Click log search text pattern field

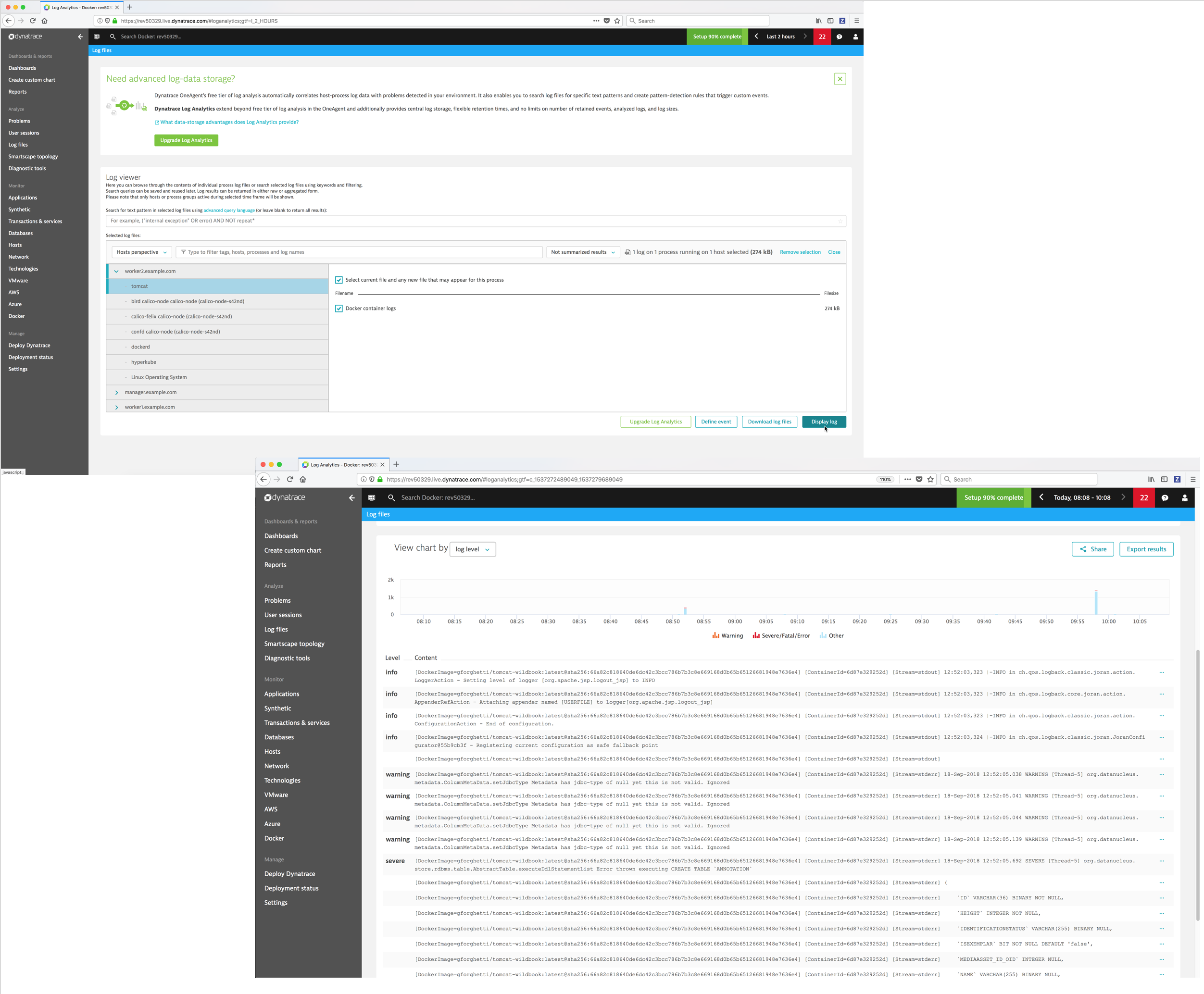[476, 221]
